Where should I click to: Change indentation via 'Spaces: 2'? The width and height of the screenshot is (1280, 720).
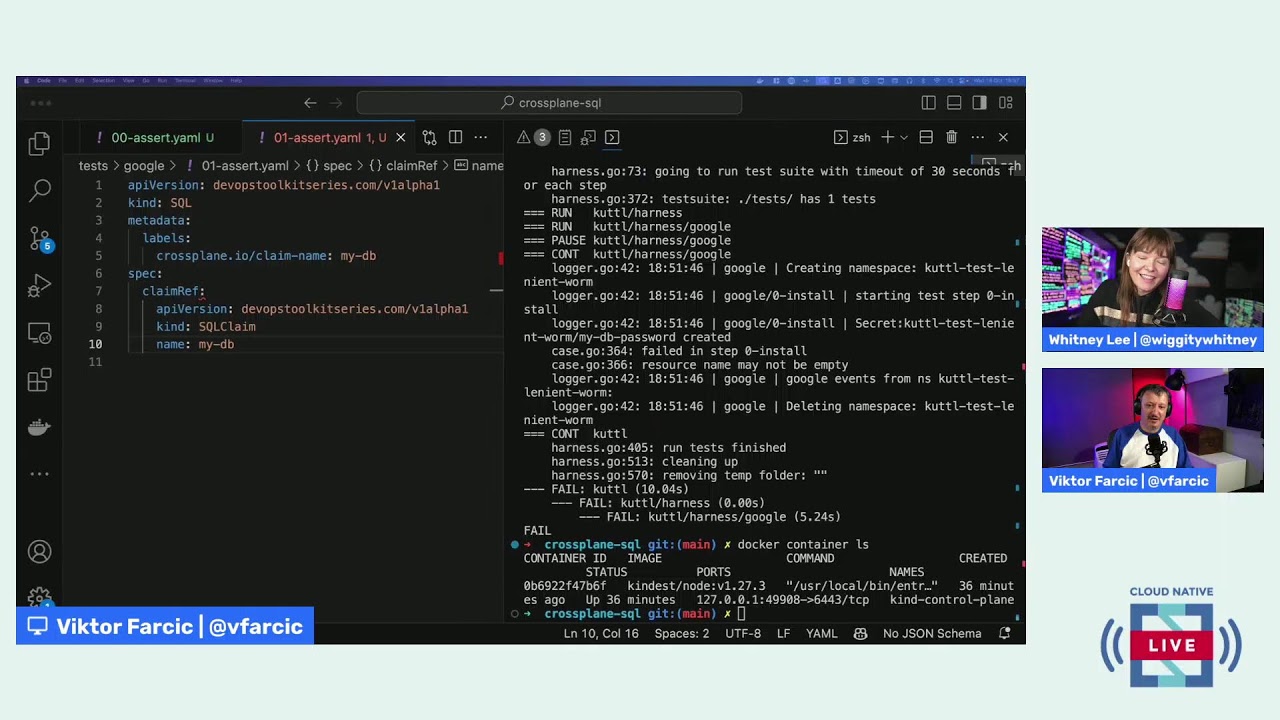682,634
